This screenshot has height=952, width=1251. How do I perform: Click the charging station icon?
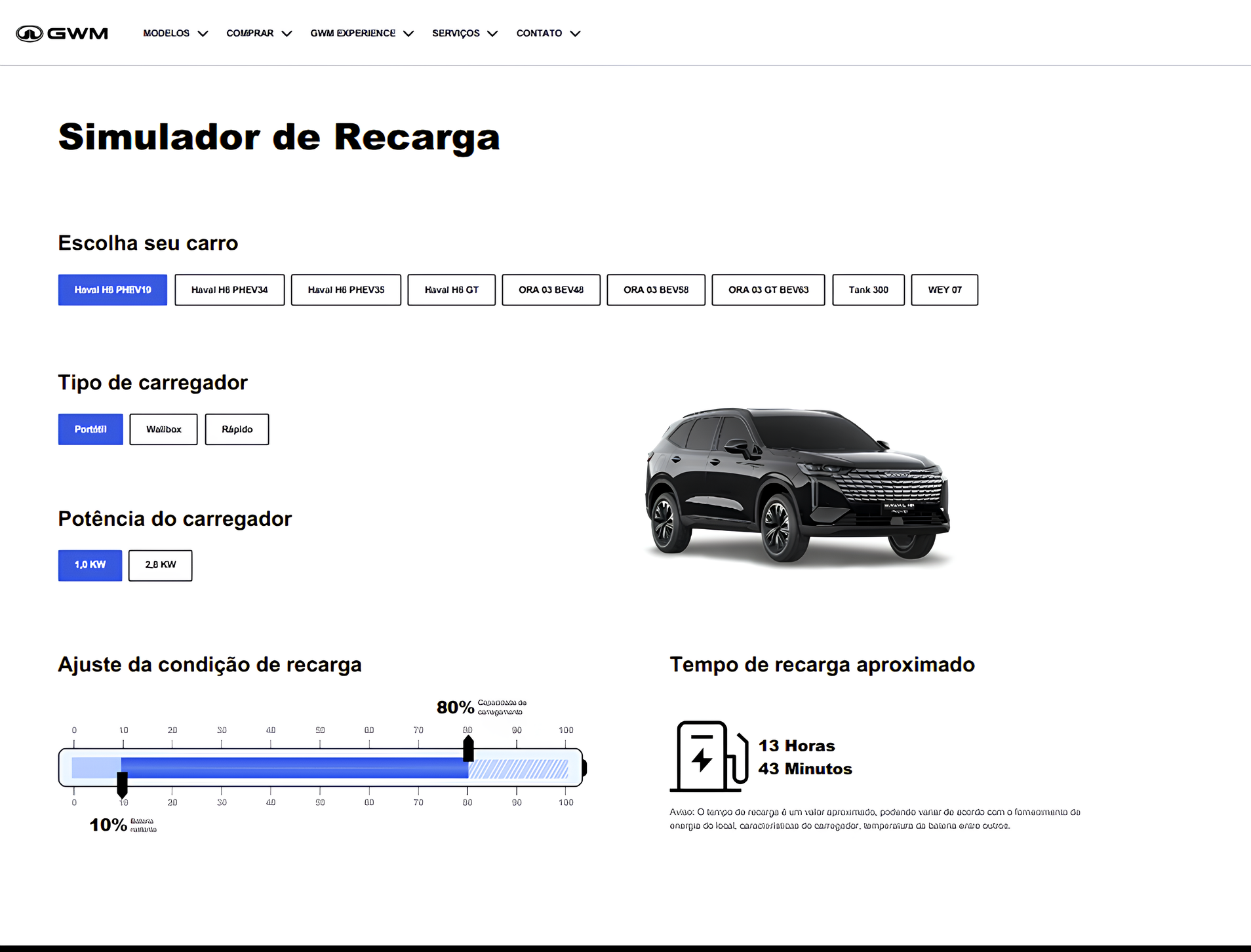point(709,756)
